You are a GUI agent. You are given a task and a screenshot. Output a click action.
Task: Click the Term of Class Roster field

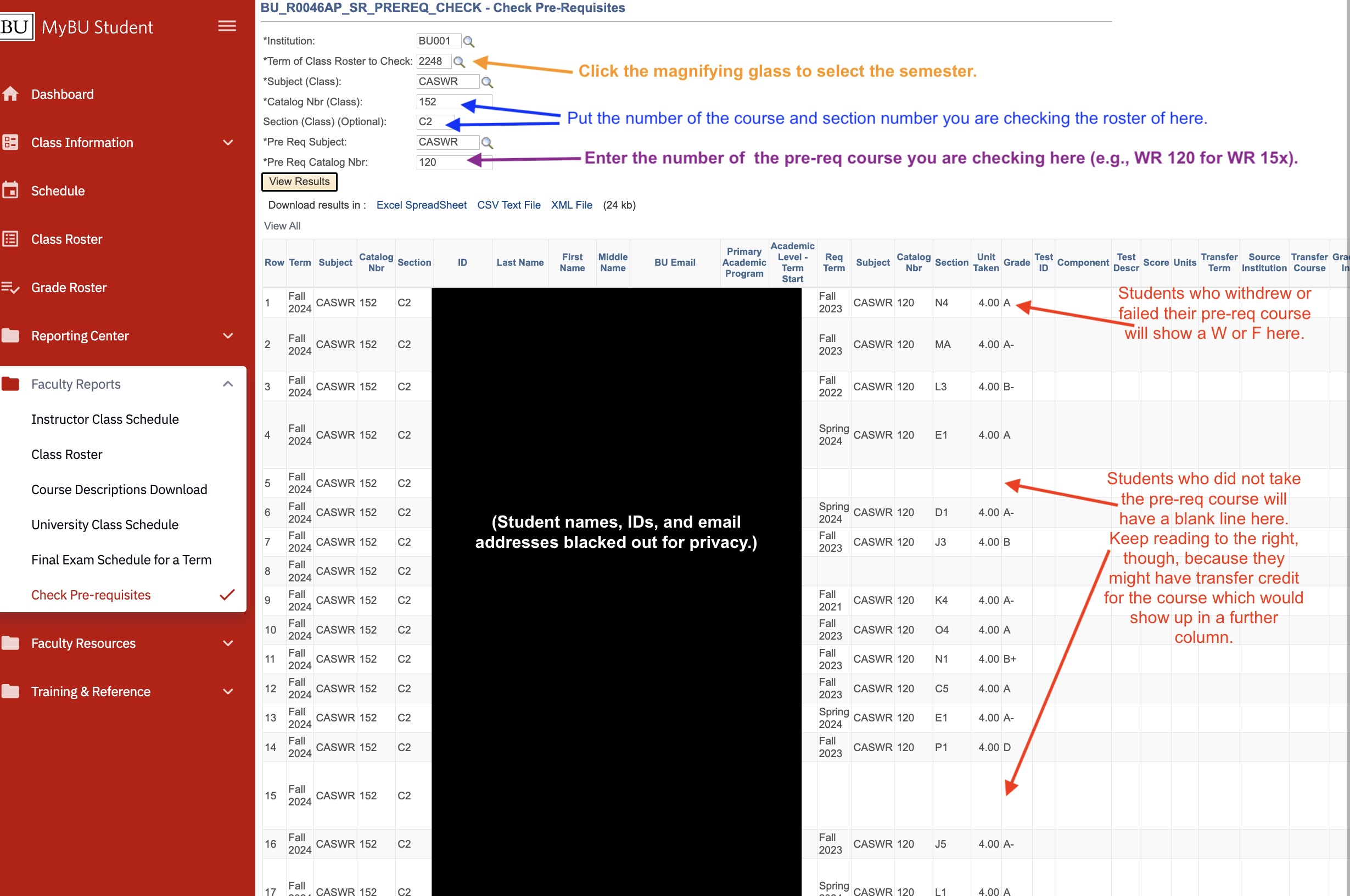434,61
